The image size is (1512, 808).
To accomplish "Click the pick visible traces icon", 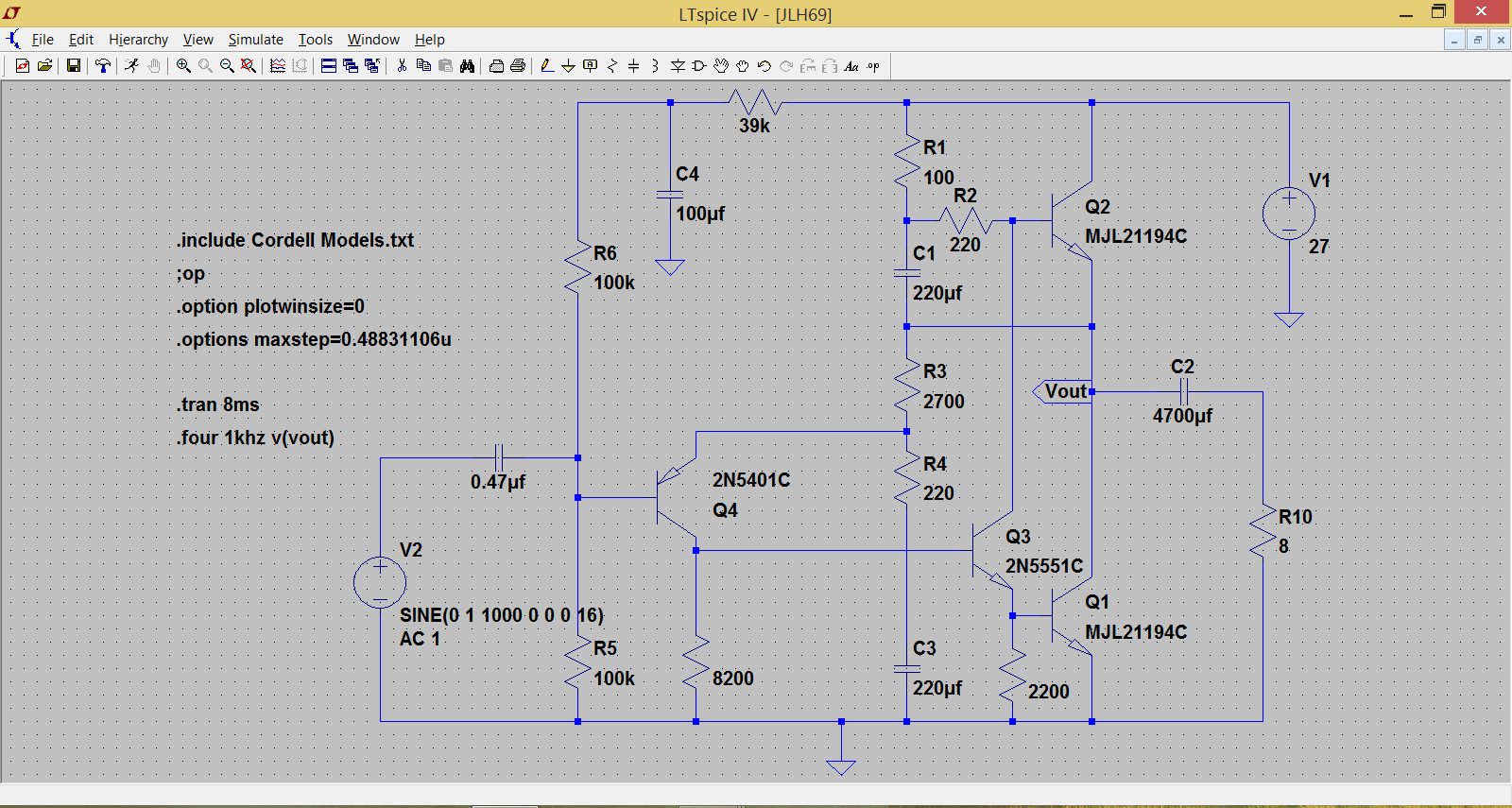I will pyautogui.click(x=278, y=65).
